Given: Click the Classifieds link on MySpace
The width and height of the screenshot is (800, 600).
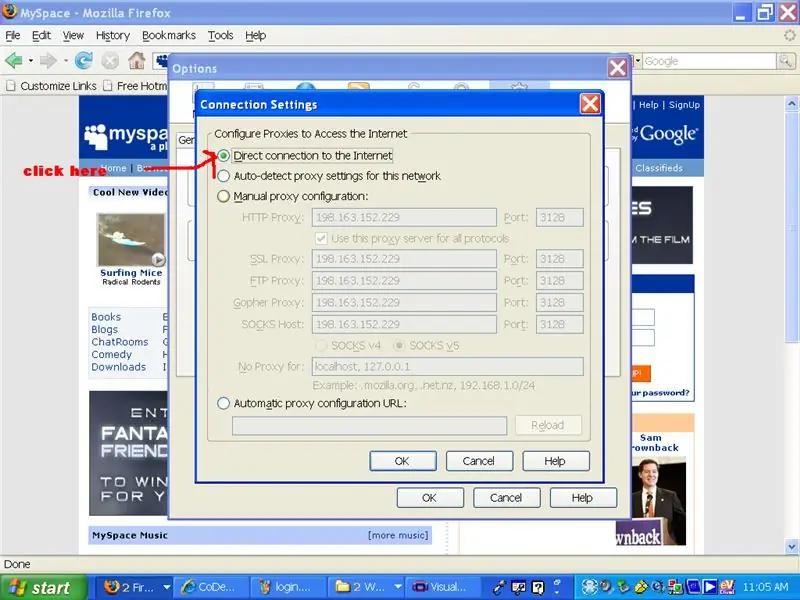Looking at the screenshot, I should coord(659,168).
